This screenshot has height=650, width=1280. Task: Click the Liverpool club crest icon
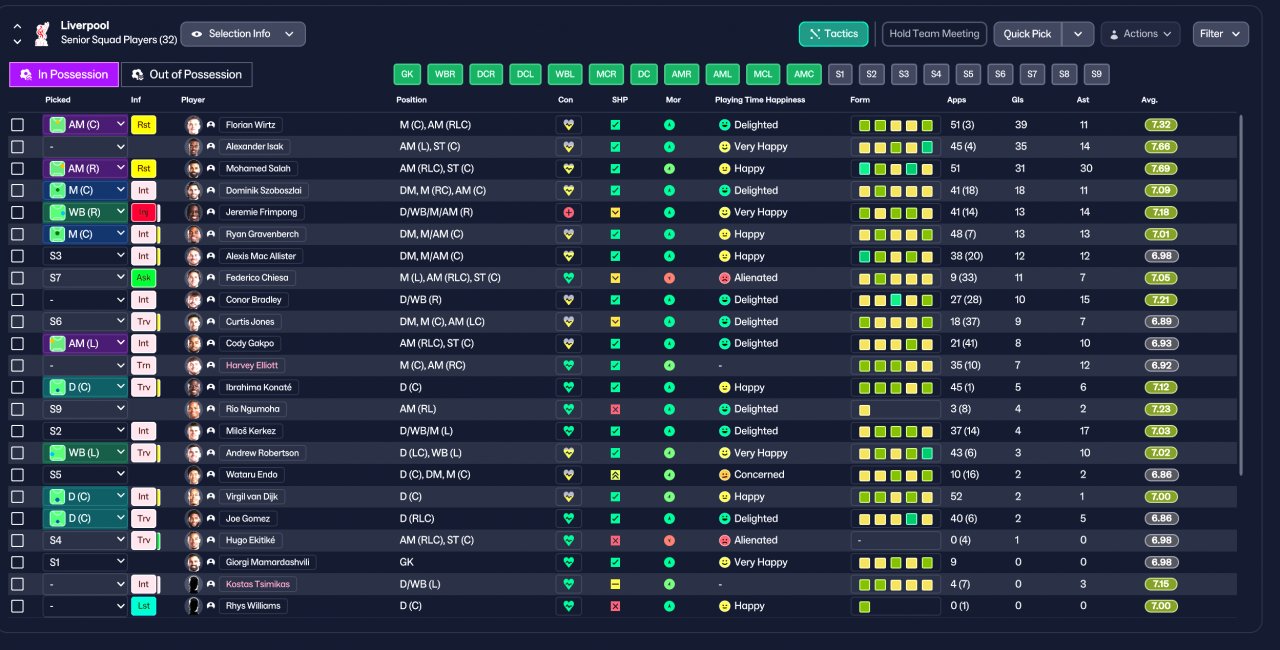[x=42, y=34]
